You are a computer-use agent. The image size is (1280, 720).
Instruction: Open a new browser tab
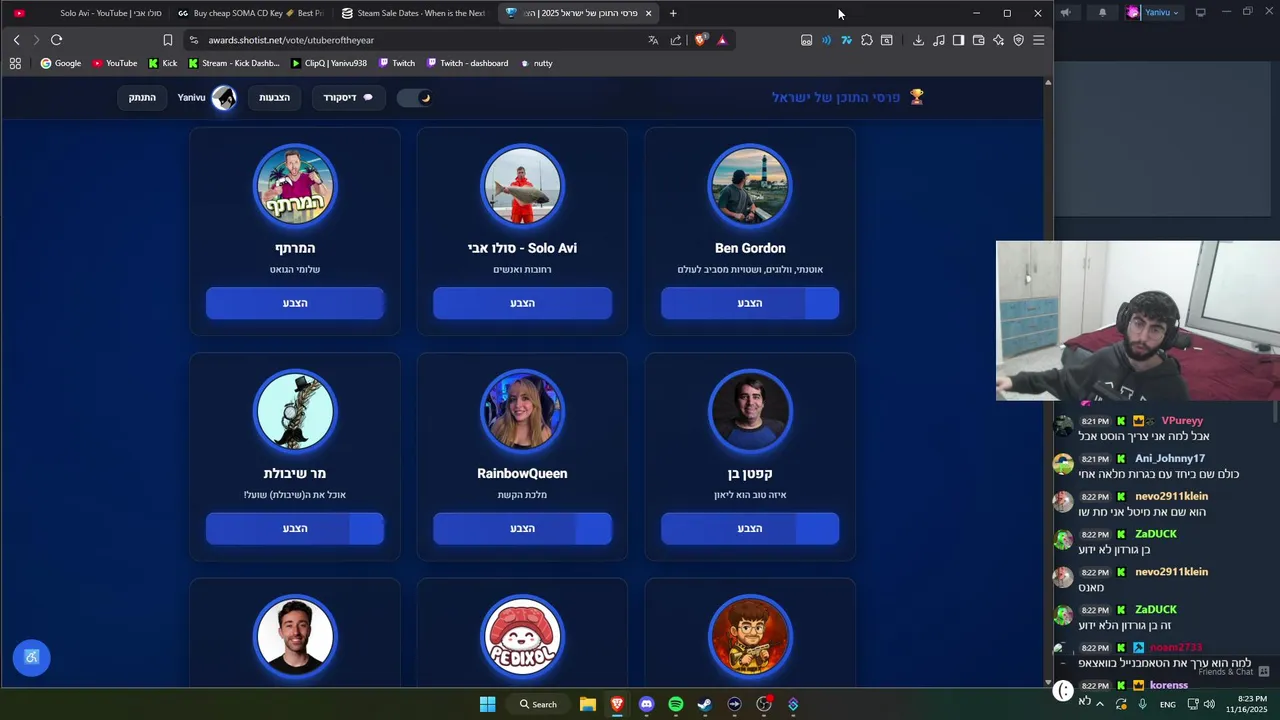673,13
